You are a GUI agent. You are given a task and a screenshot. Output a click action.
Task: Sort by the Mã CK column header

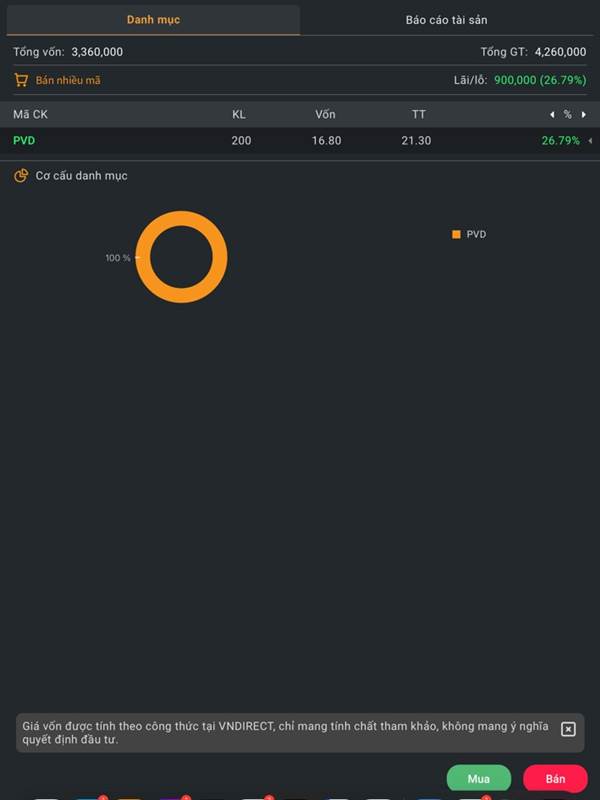coord(31,115)
